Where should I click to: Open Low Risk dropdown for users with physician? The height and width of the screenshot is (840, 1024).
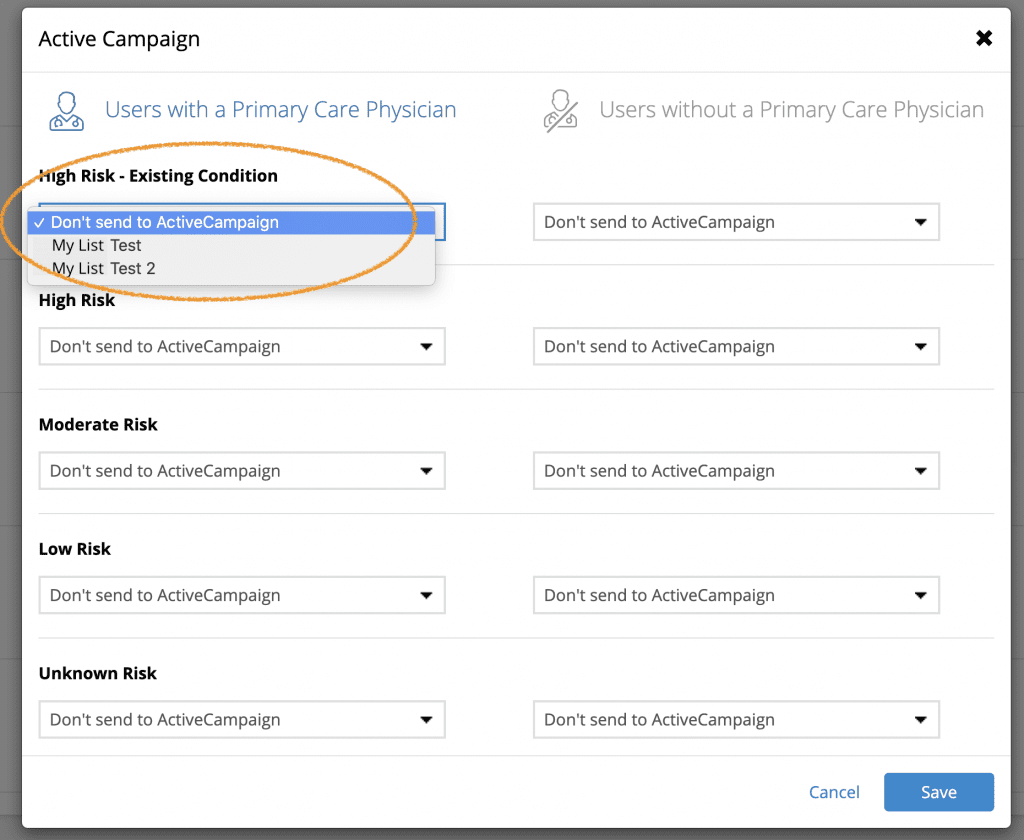click(242, 595)
